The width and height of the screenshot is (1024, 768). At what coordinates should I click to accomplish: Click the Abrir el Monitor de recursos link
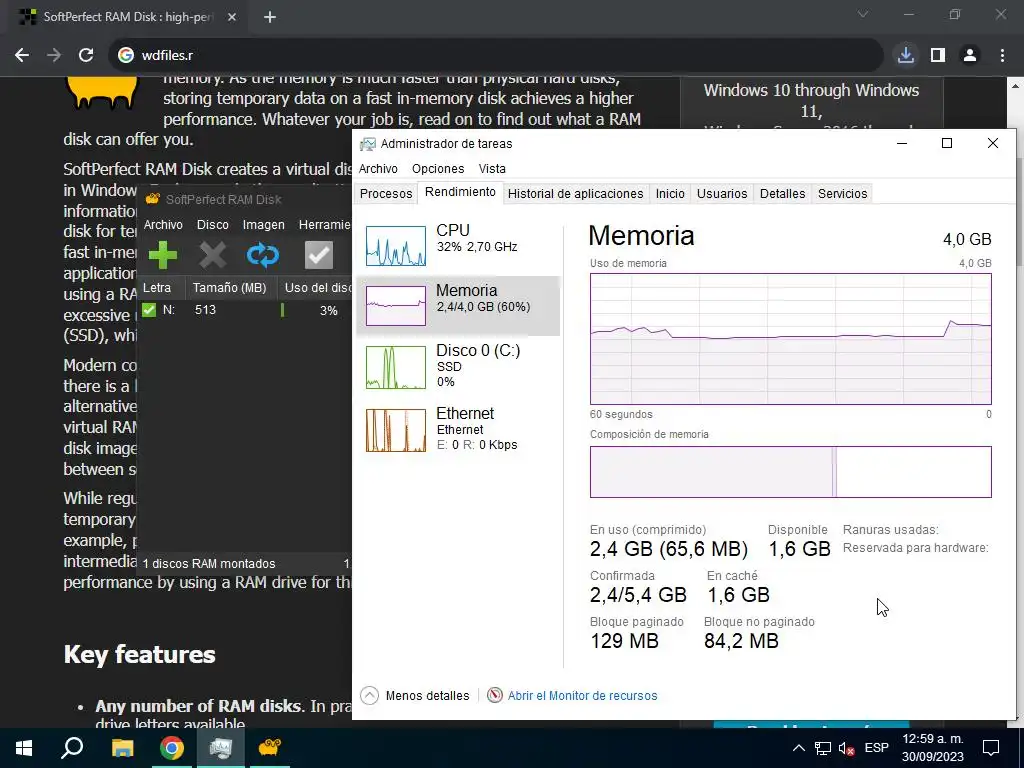583,696
